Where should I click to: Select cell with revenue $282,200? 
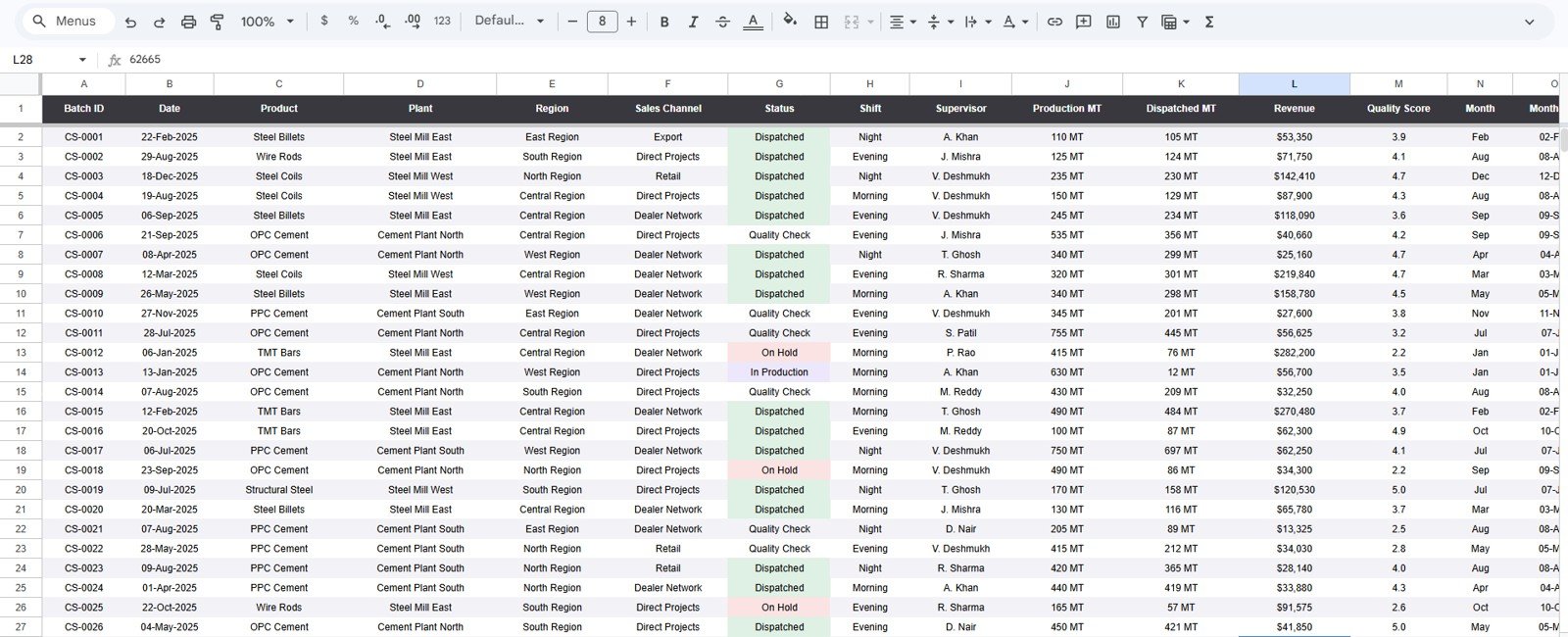coord(1295,353)
